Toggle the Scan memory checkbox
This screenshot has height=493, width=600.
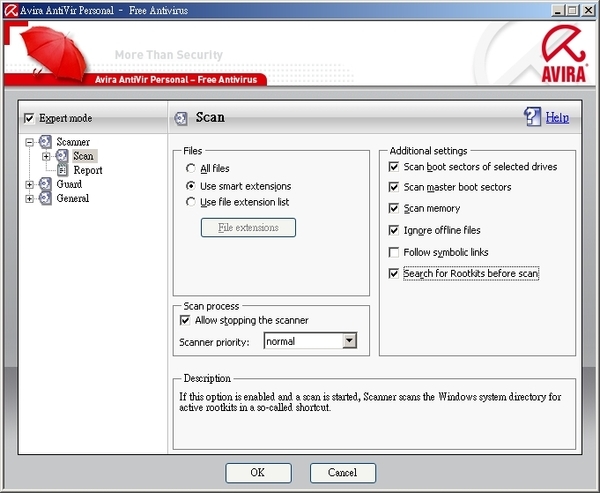pyautogui.click(x=394, y=208)
